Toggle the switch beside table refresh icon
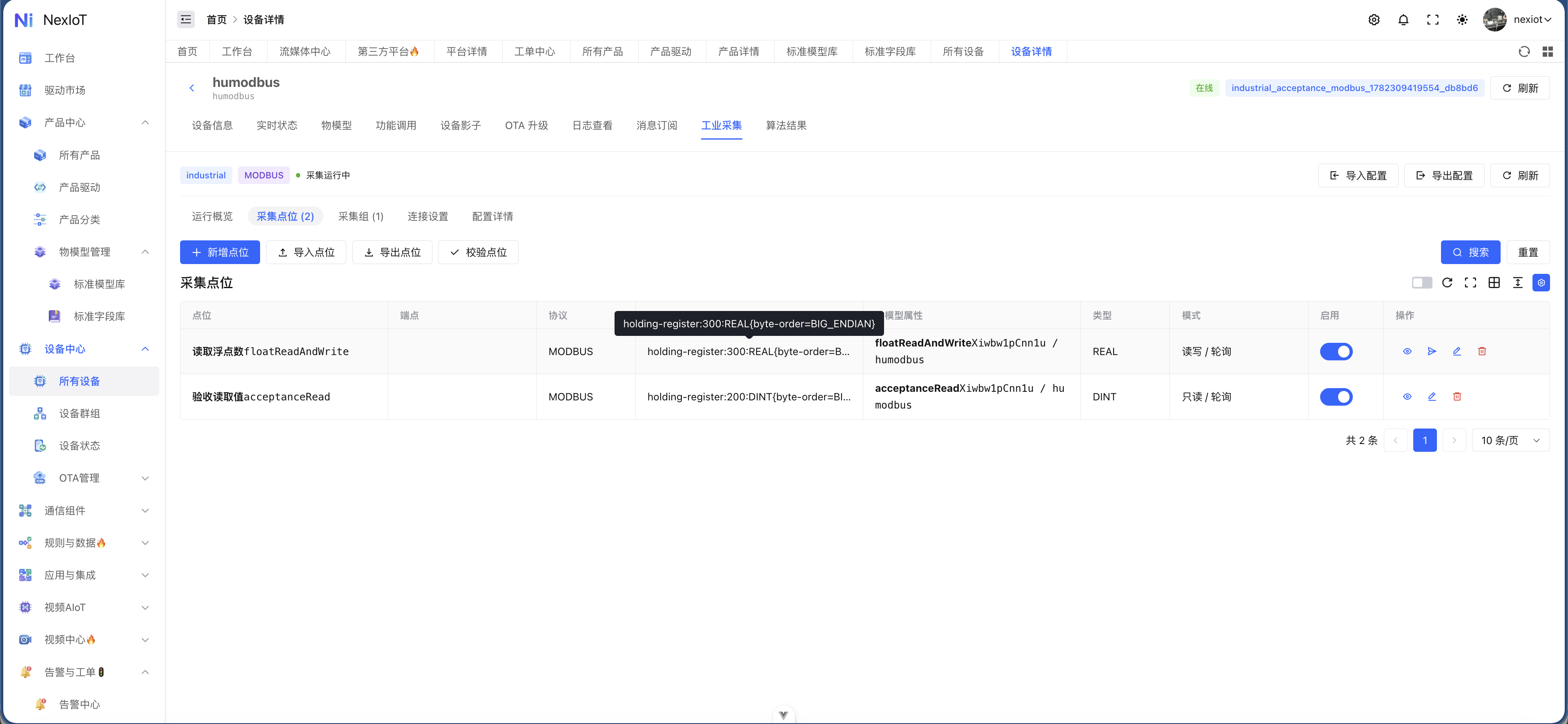 tap(1421, 282)
